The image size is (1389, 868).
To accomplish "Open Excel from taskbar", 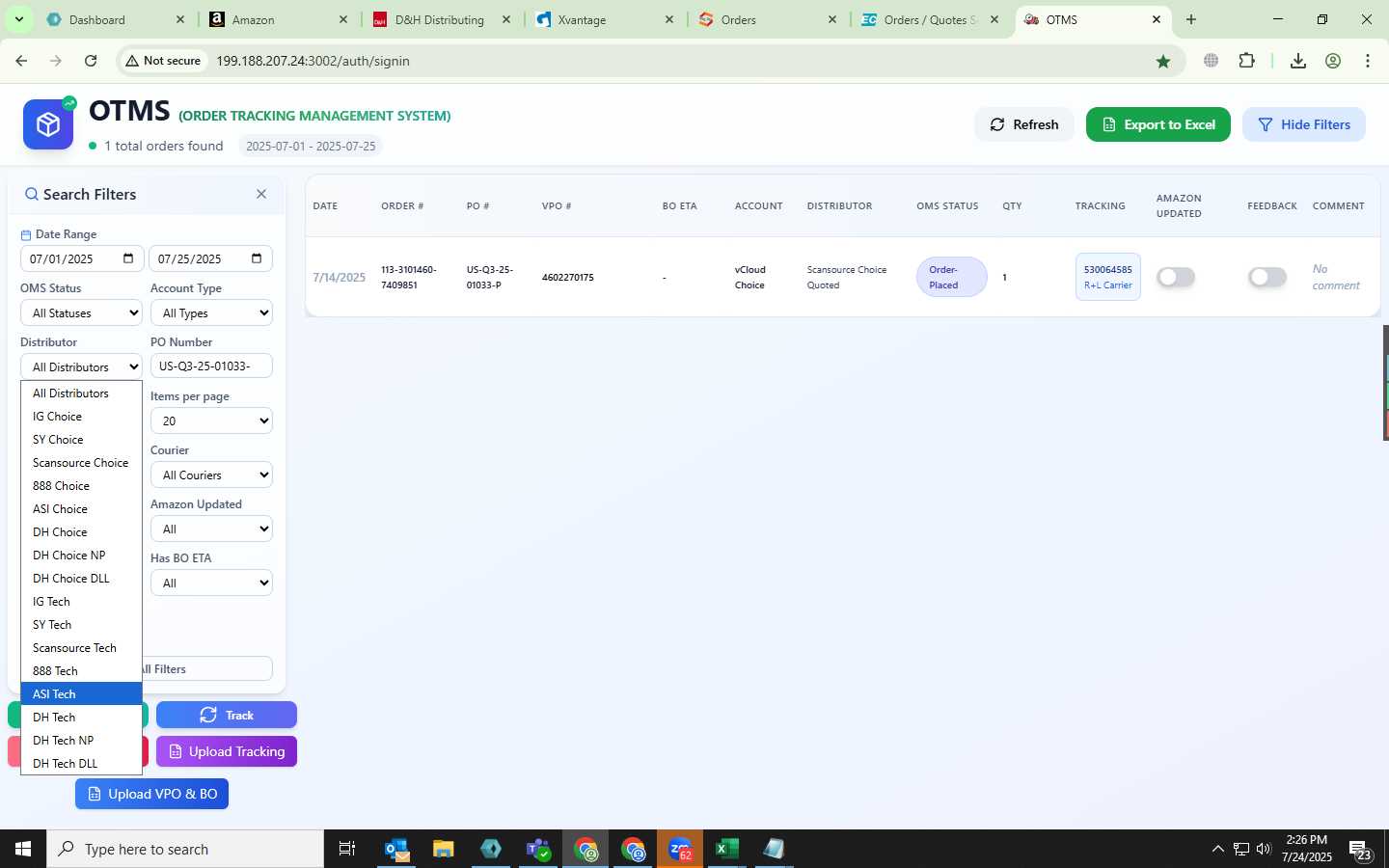I will (726, 849).
